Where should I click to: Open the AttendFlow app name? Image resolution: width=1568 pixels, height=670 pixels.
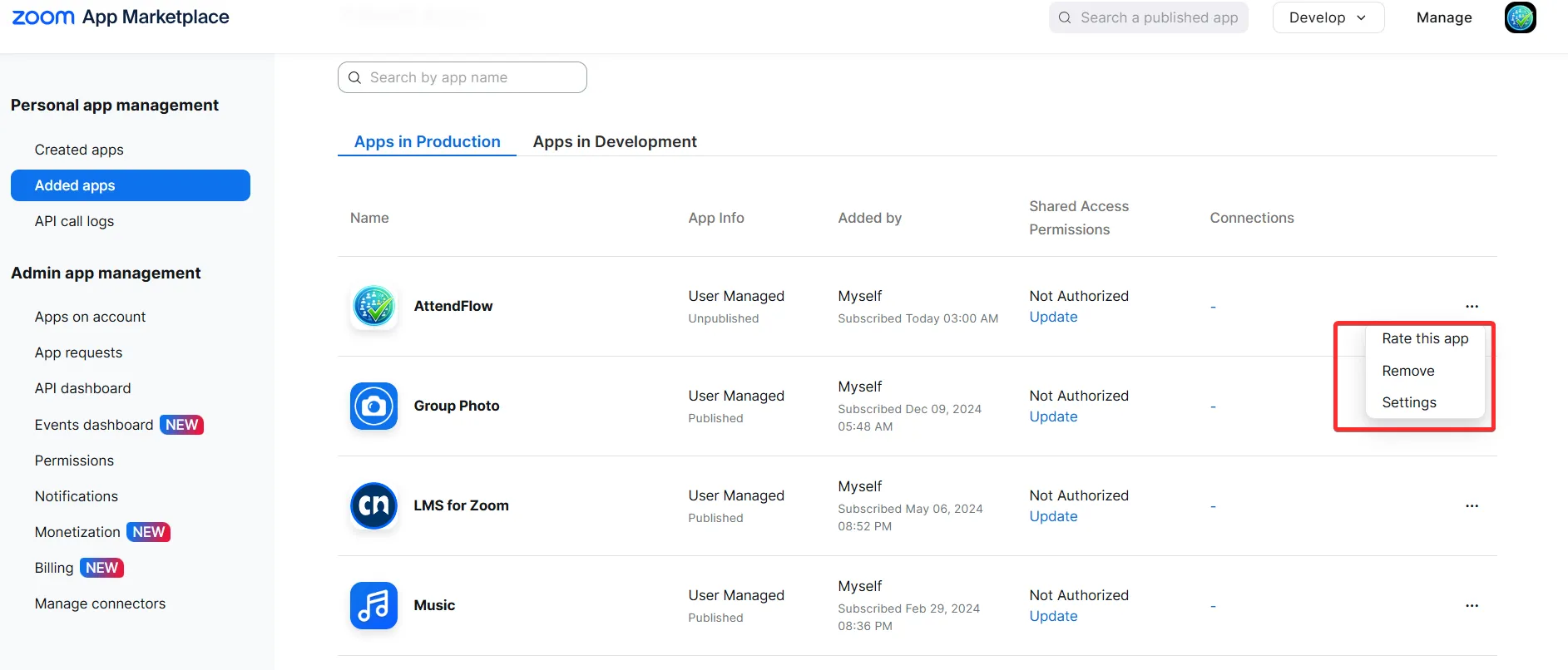click(x=453, y=306)
